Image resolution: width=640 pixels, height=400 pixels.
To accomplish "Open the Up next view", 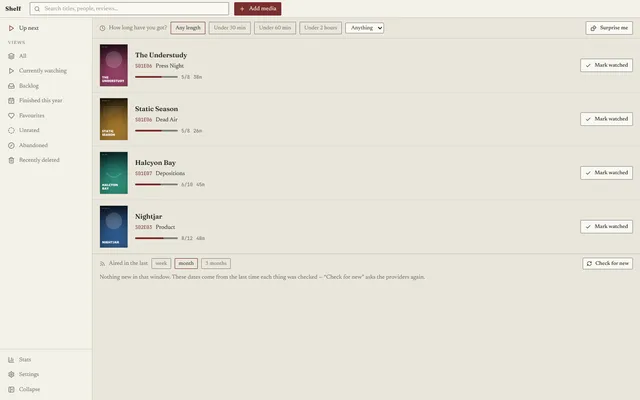I will point(46,28).
